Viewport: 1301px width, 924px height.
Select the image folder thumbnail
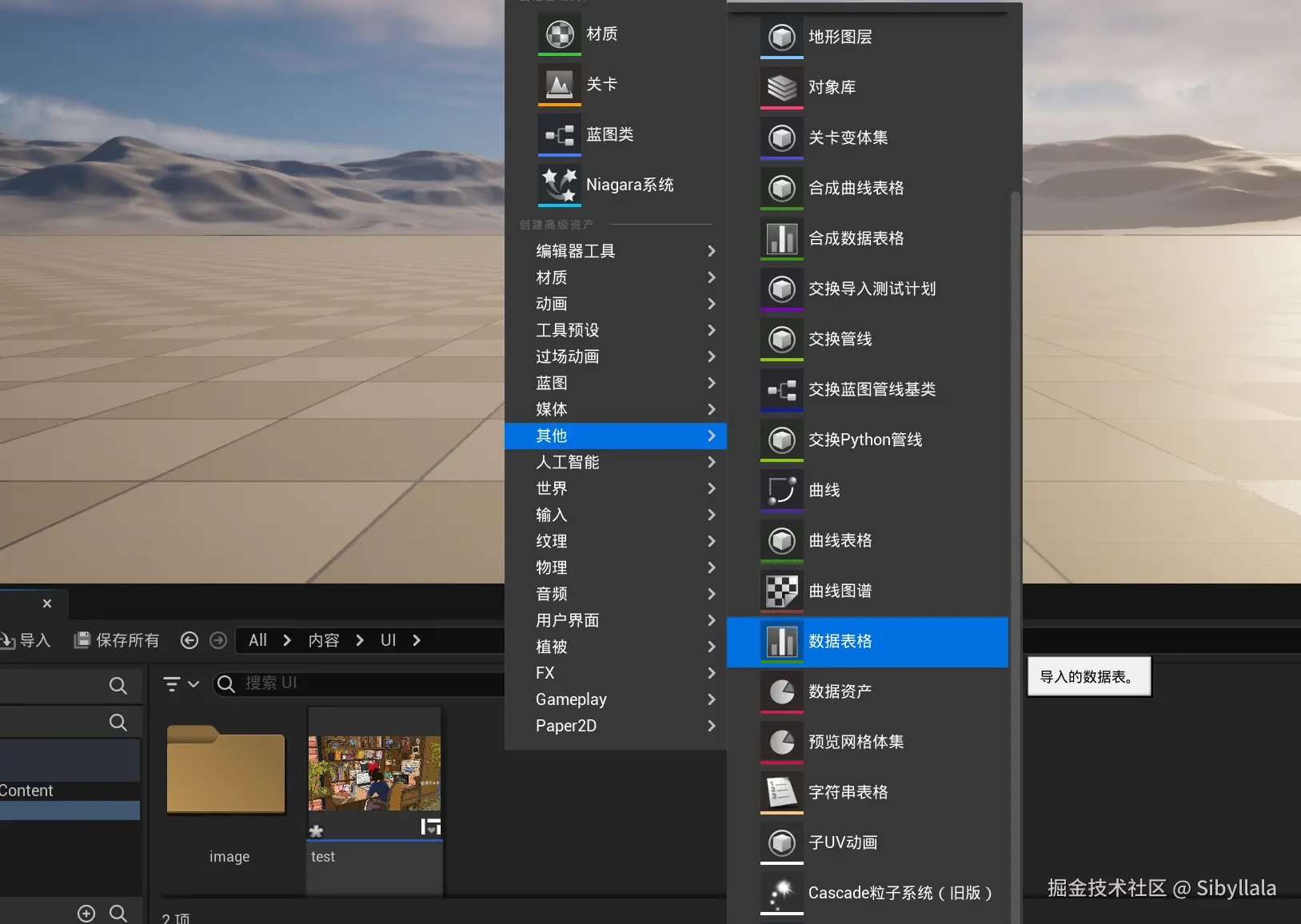click(226, 770)
